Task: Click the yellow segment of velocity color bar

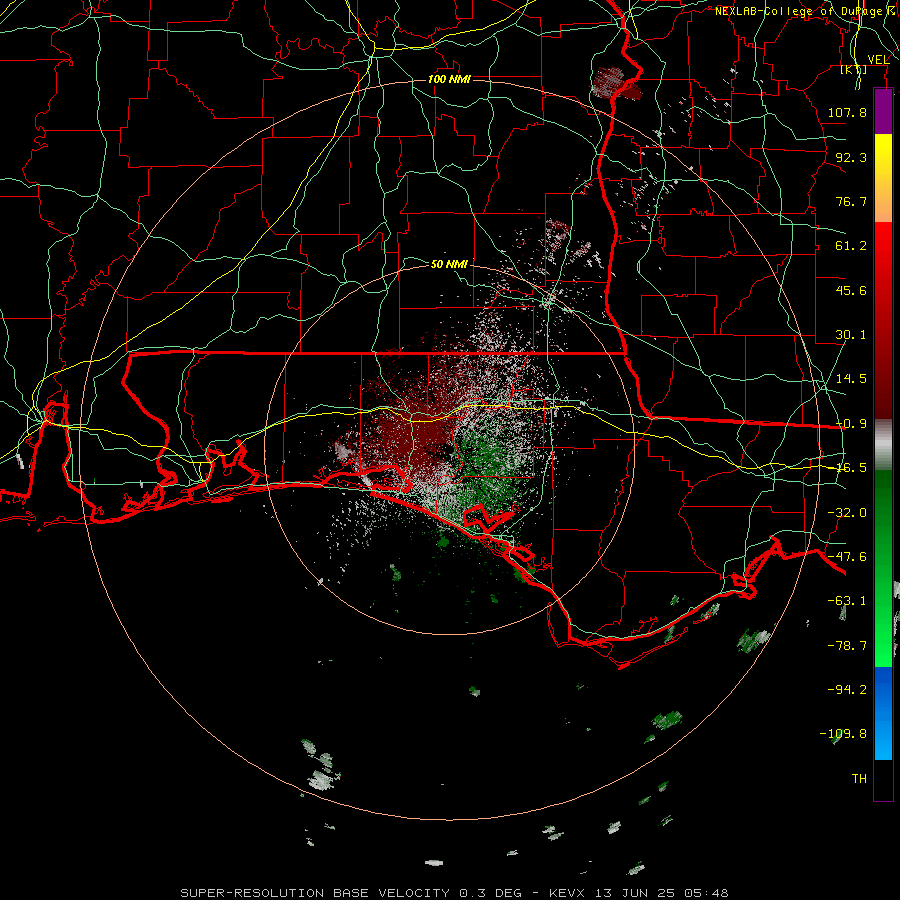Action: click(883, 178)
